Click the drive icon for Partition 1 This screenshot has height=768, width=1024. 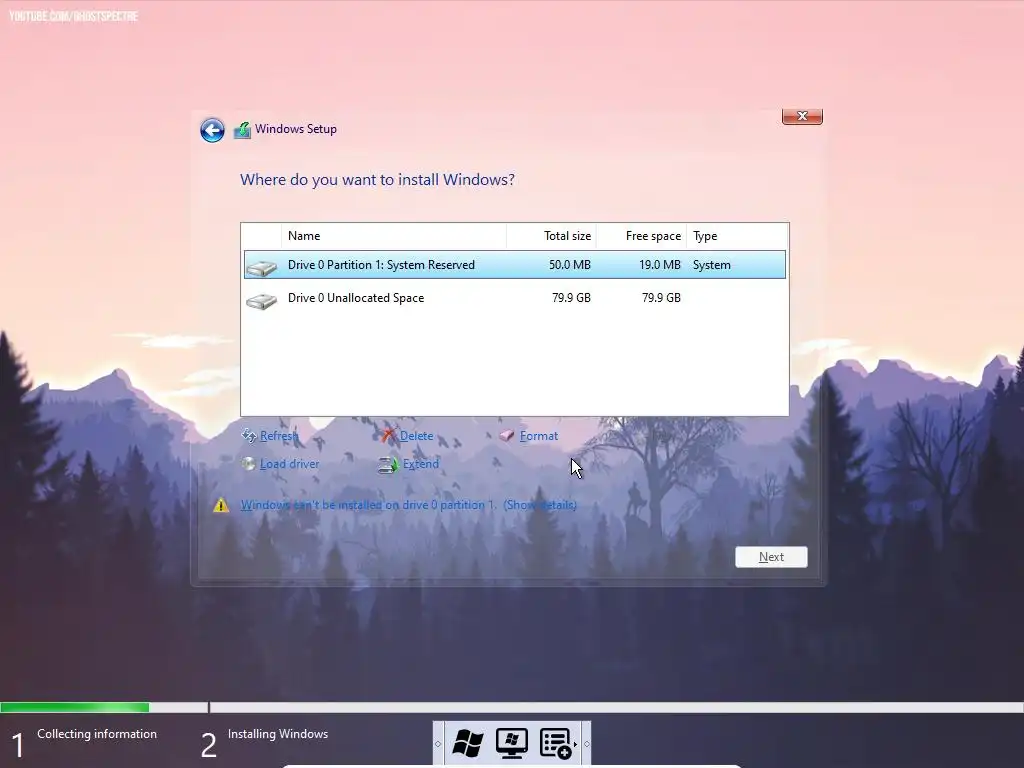click(261, 267)
